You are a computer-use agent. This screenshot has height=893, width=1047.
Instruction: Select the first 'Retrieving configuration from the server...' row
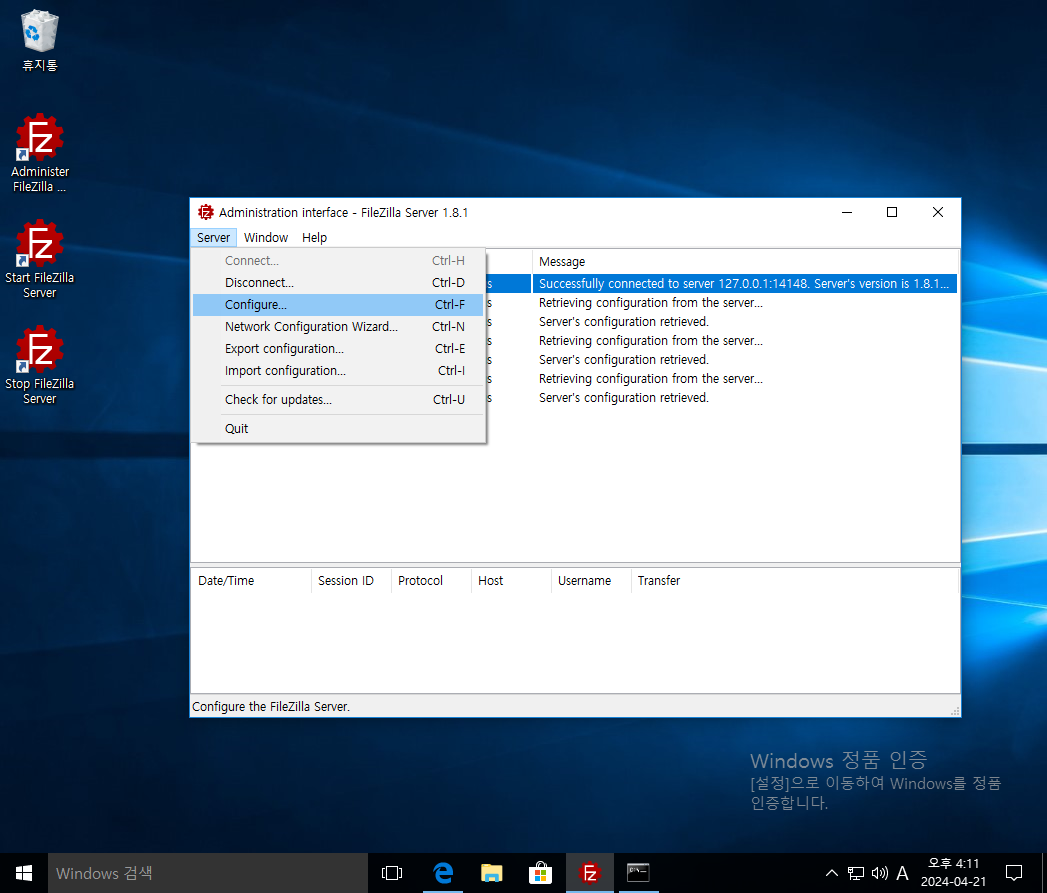click(x=745, y=303)
